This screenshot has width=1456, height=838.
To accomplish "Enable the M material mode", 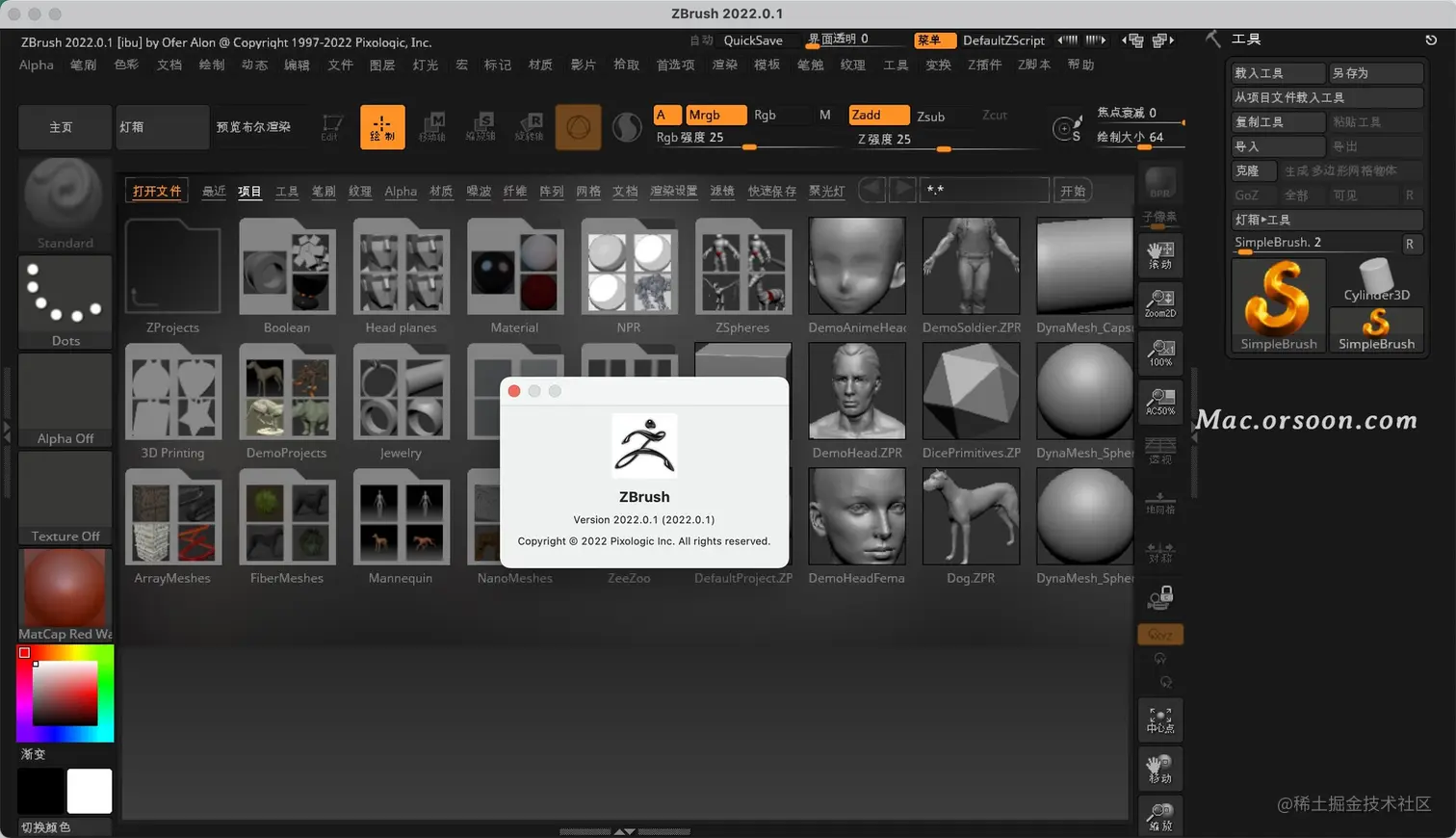I will (824, 115).
